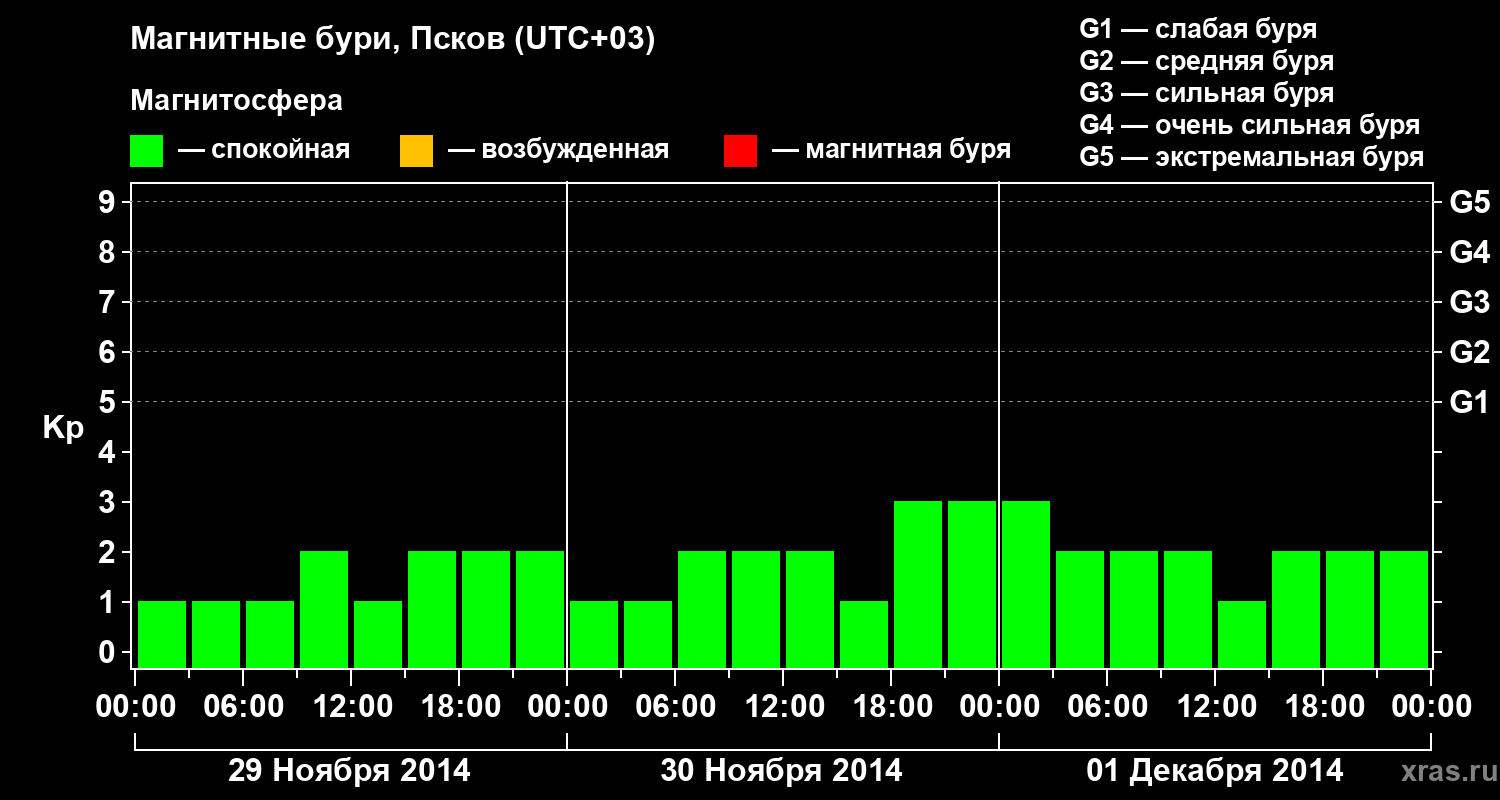Click the '30 Ноября 2014' date label

click(781, 771)
